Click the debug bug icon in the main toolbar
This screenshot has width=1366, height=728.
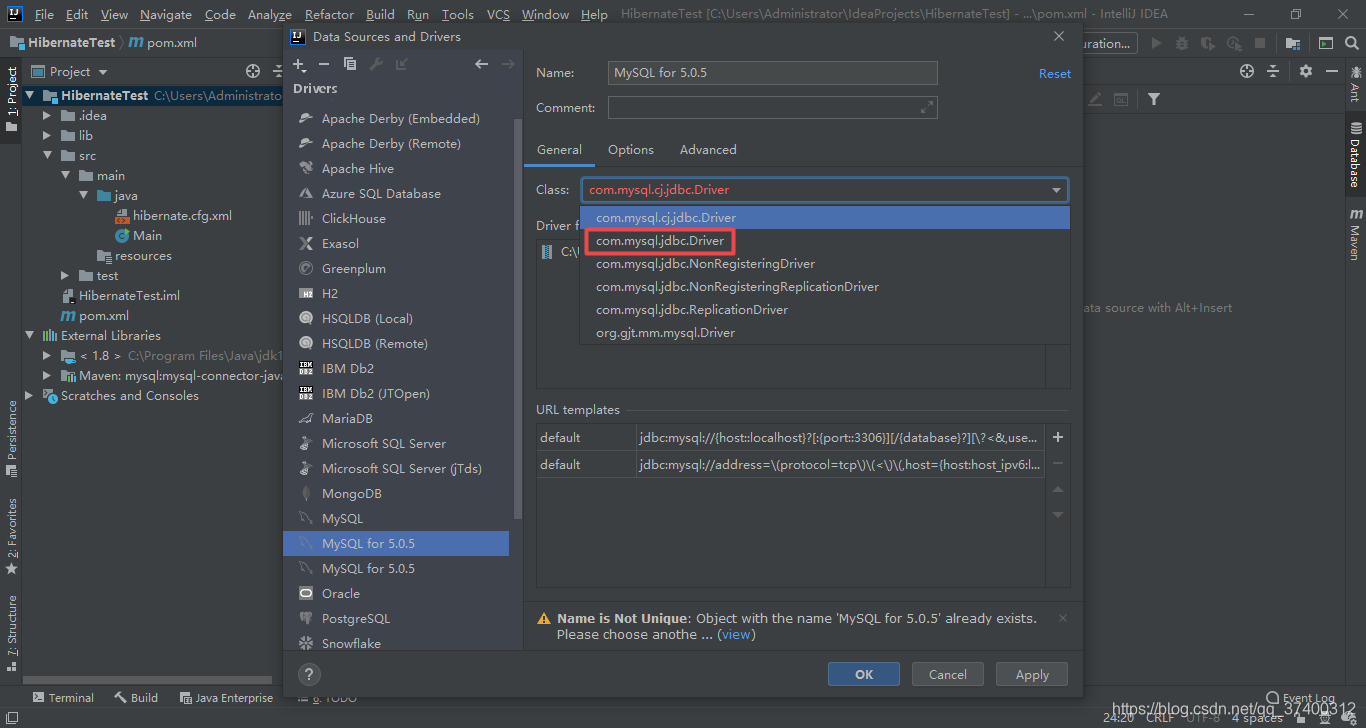click(1182, 43)
